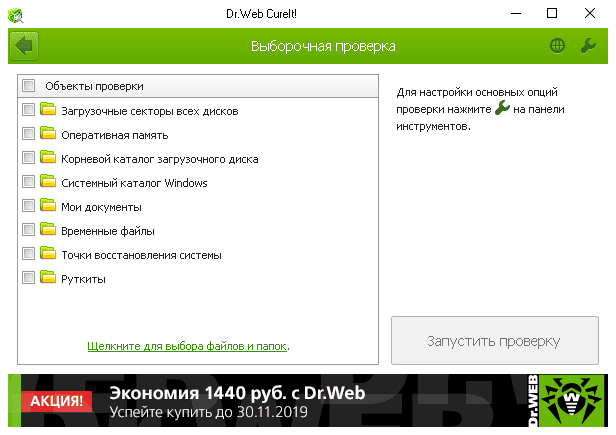Click folder icon next to Руткиты
This screenshot has height=435, width=616.
click(48, 277)
